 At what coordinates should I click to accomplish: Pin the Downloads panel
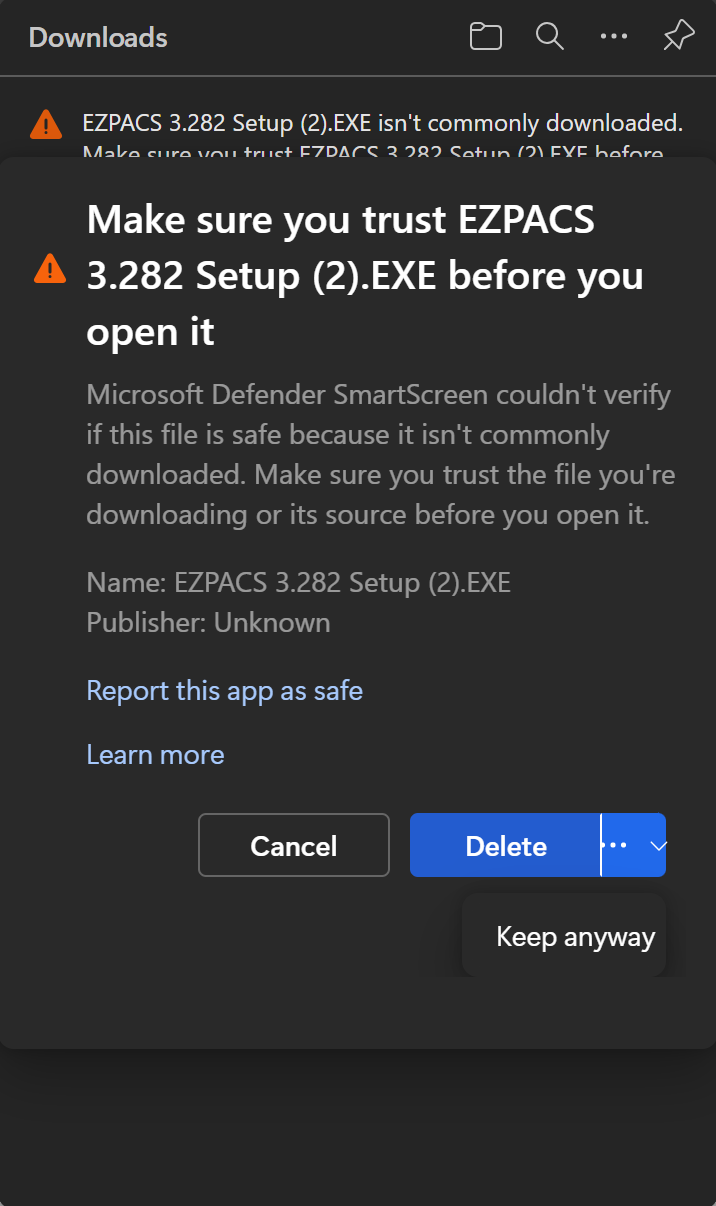coord(678,37)
